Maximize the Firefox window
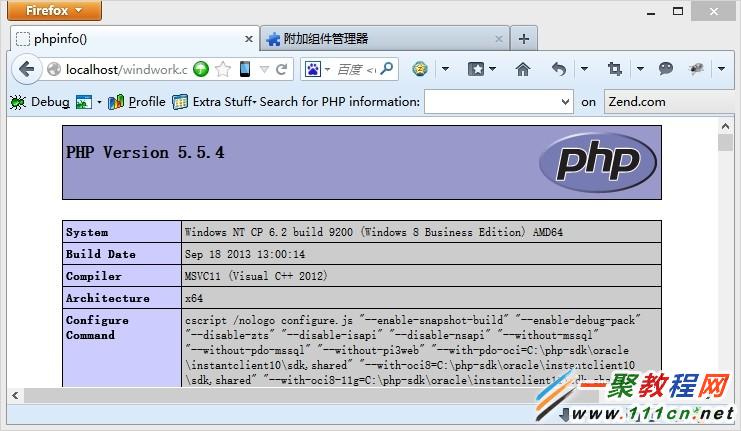This screenshot has width=741, height=431. (678, 11)
